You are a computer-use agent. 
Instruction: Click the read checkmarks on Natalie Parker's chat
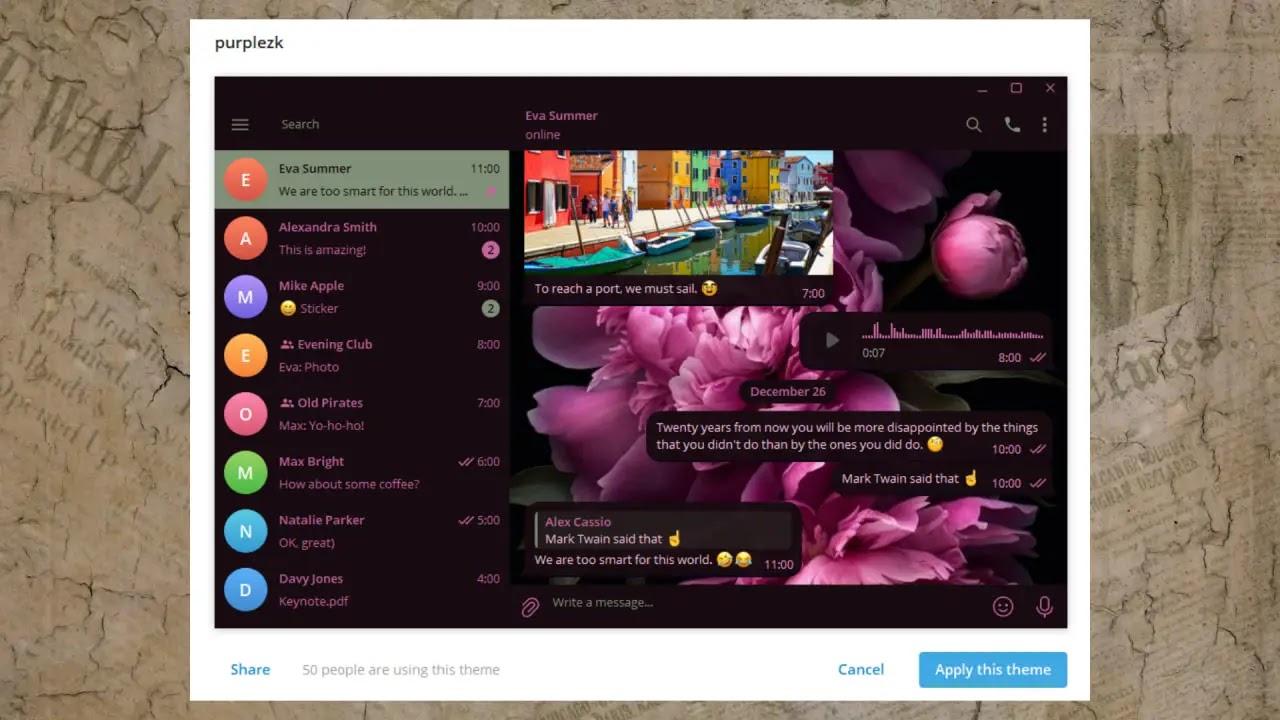click(x=465, y=520)
